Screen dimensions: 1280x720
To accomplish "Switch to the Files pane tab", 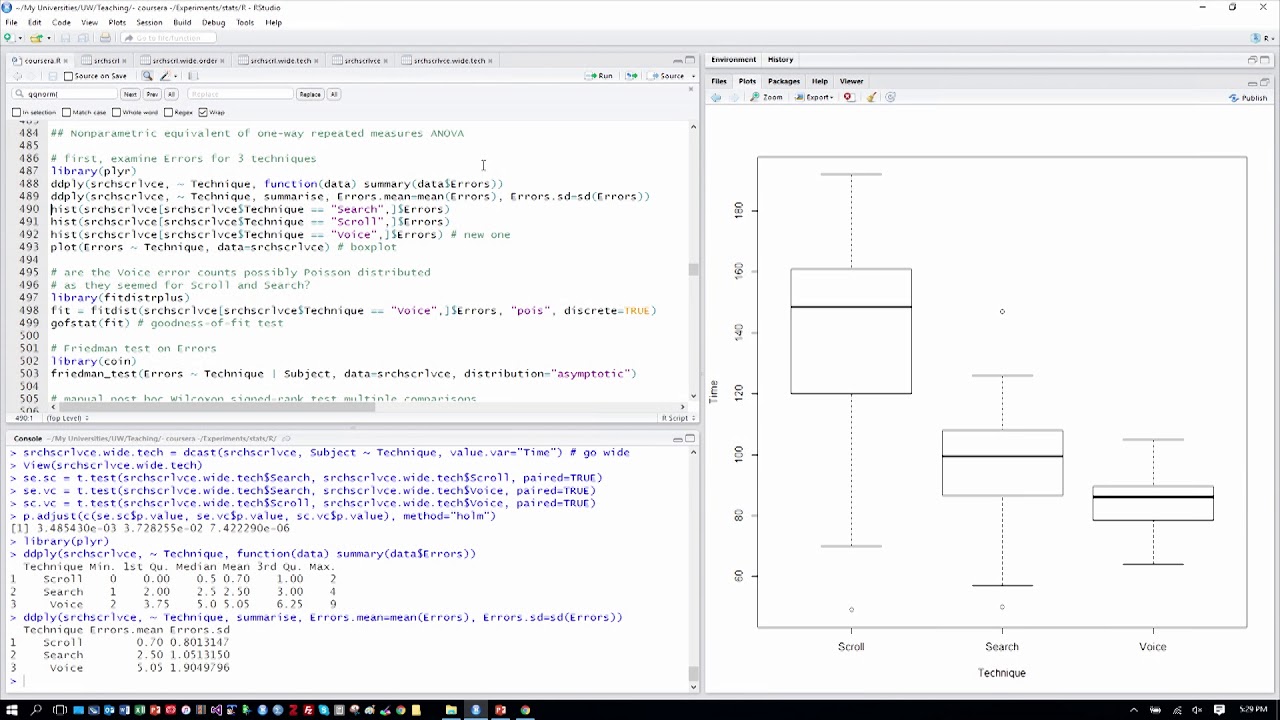I will [x=719, y=81].
